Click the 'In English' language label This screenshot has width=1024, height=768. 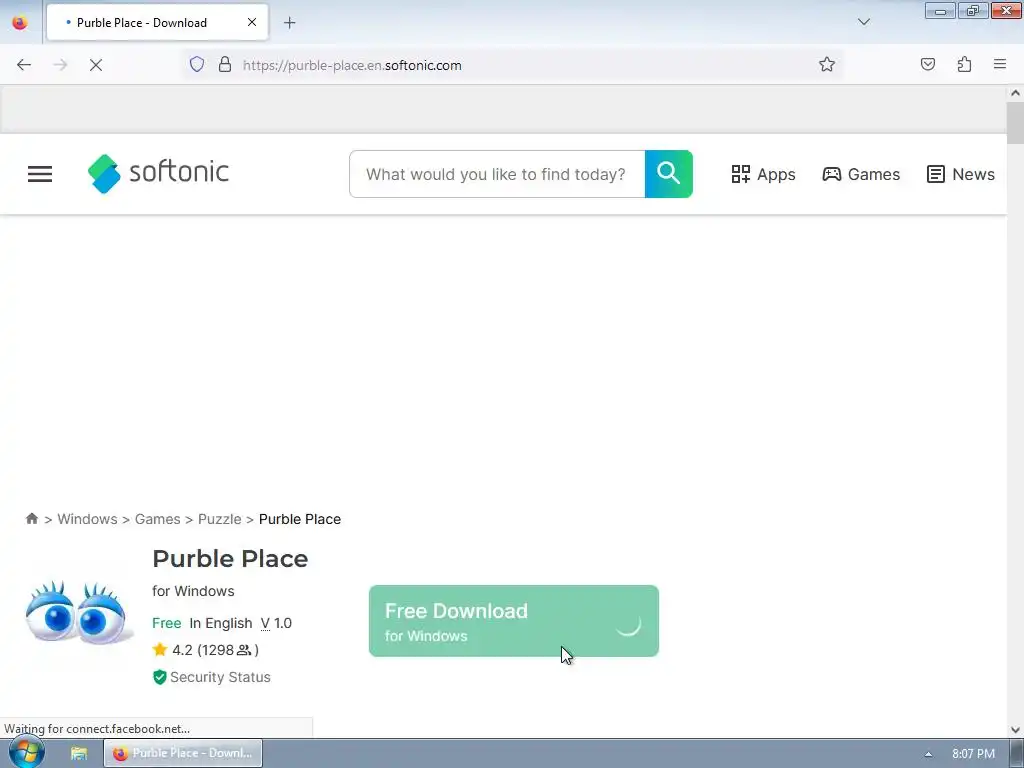click(x=221, y=623)
